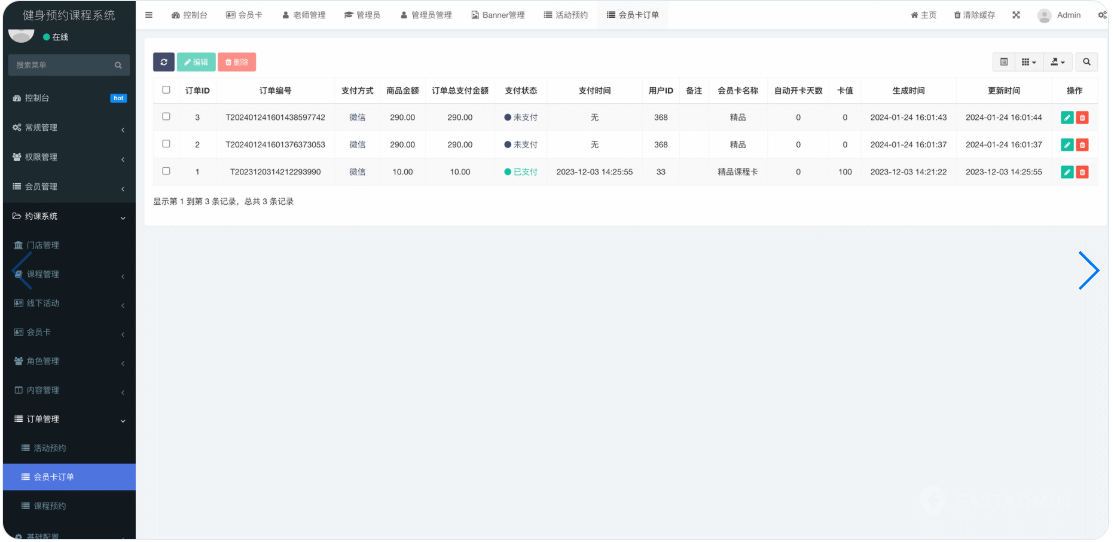Select the checkbox for order ID 3

[166, 117]
